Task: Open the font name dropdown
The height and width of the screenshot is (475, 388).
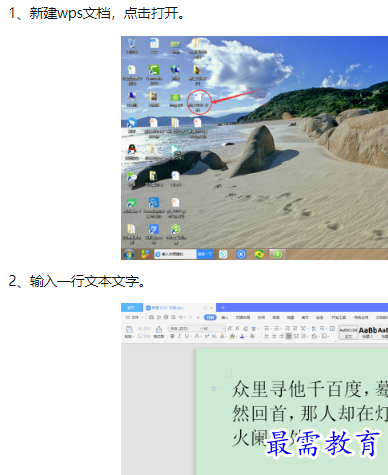Action: (185, 328)
